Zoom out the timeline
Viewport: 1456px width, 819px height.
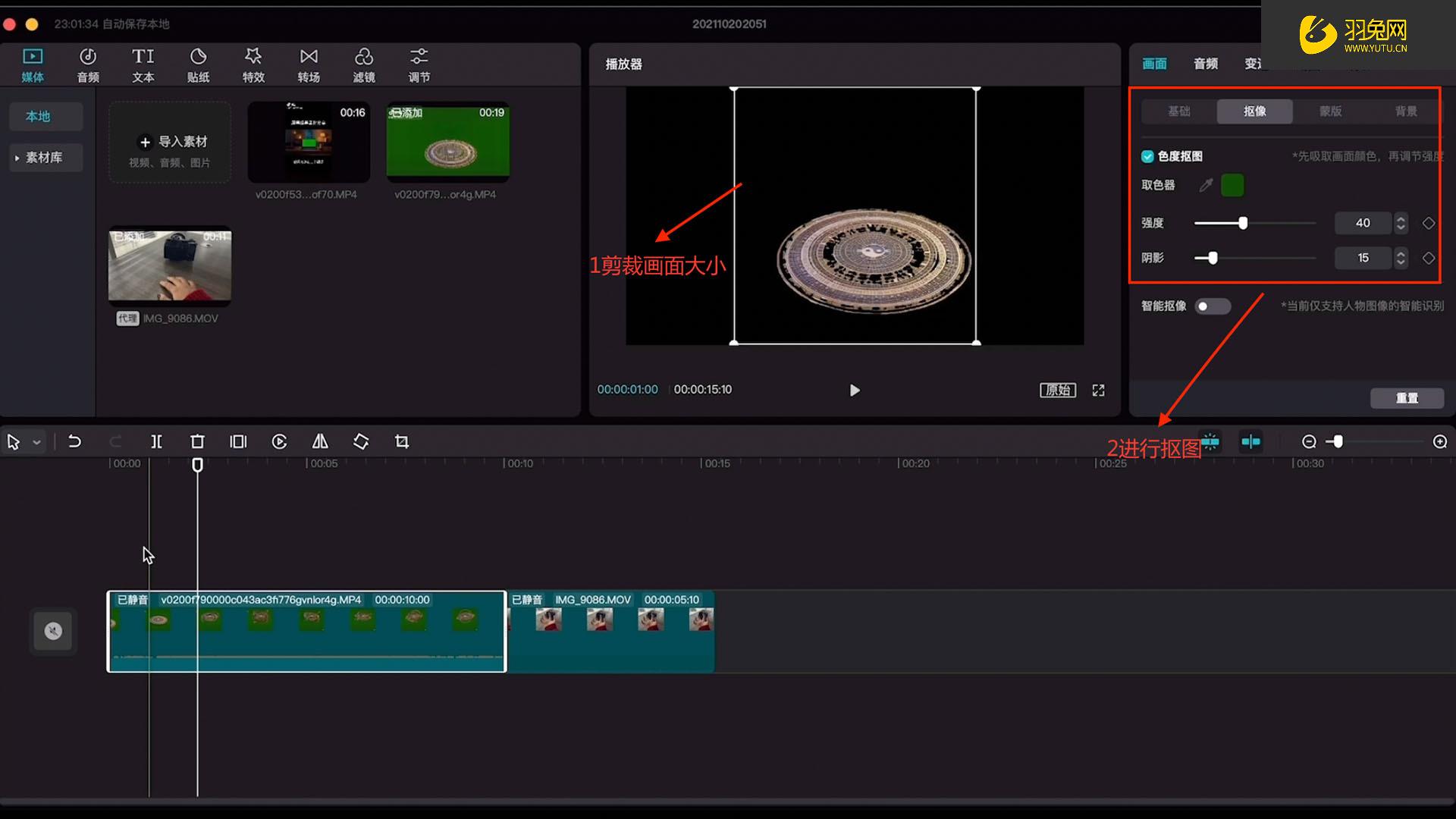point(1309,442)
